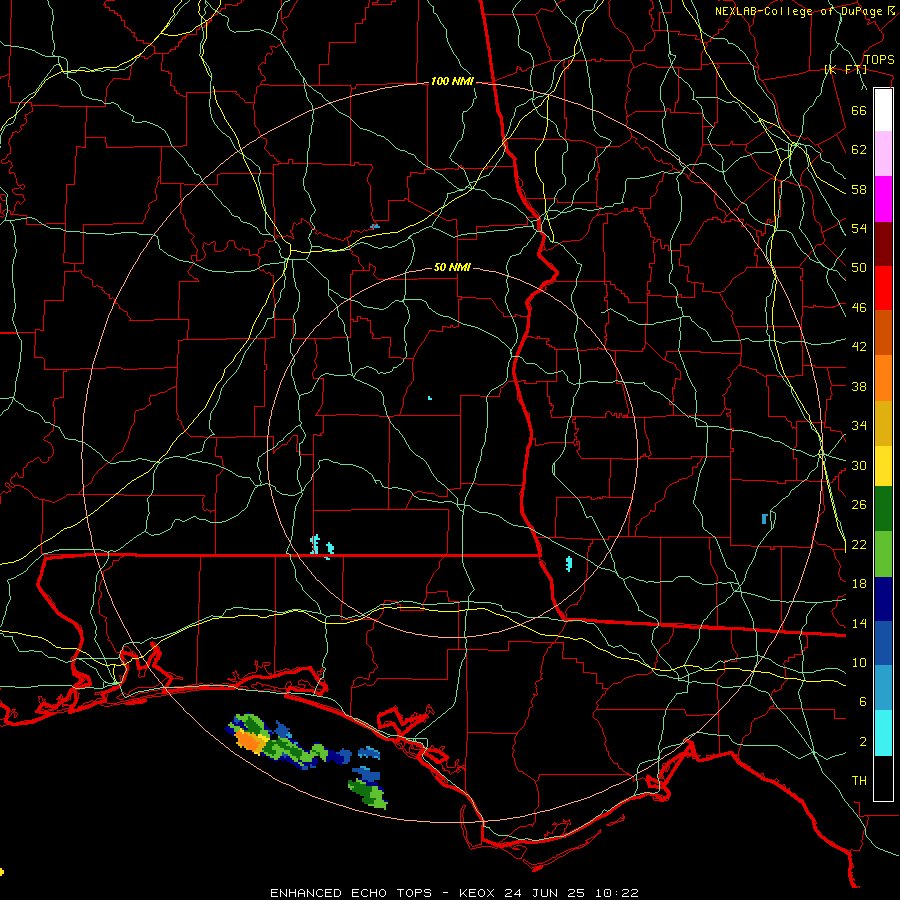This screenshot has width=900, height=900.
Task: Pick the cyan legend swatch
Action: click(x=883, y=733)
